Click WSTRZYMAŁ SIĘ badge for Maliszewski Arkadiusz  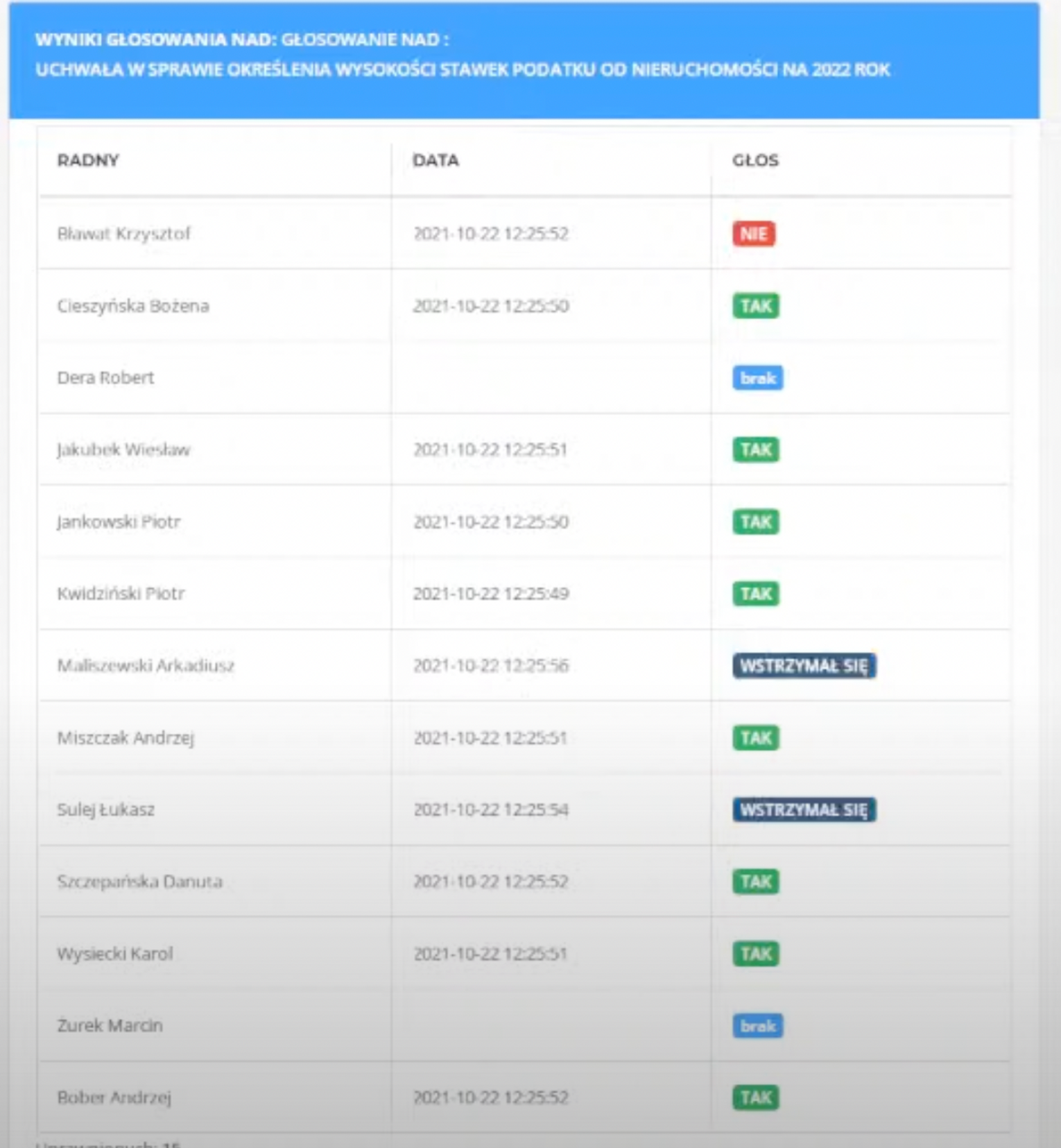point(804,666)
